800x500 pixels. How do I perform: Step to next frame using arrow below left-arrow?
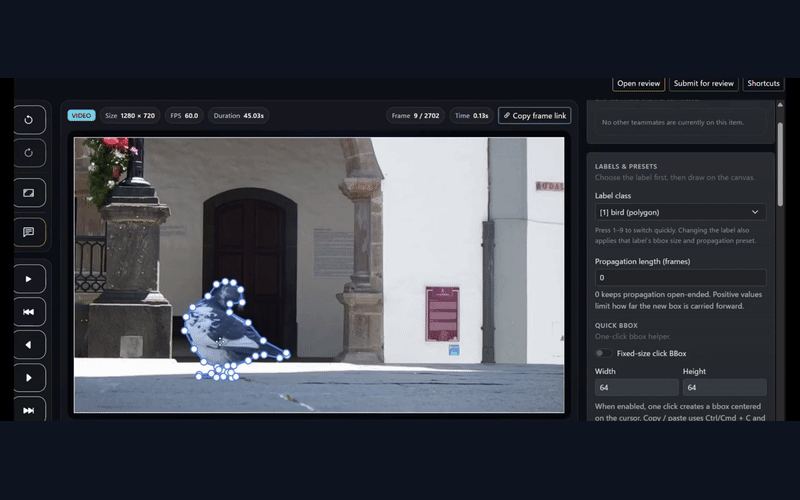(29, 378)
